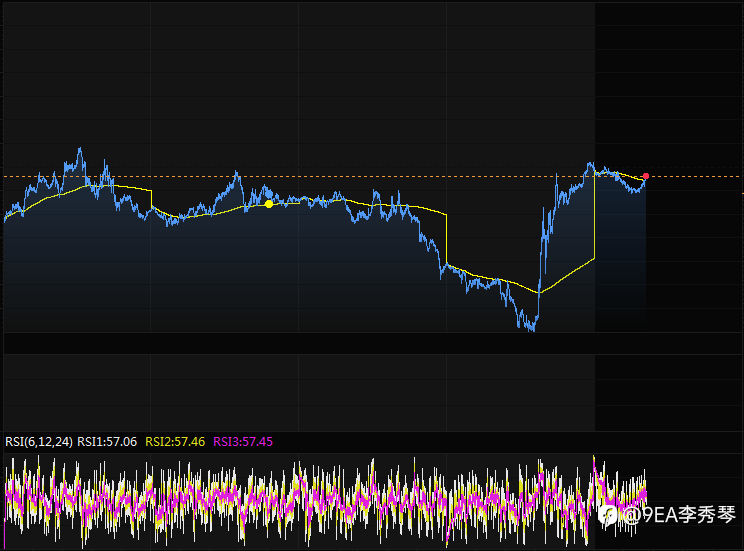Click the yellow RSI2:57.46 value
The width and height of the screenshot is (744, 551).
click(x=175, y=442)
